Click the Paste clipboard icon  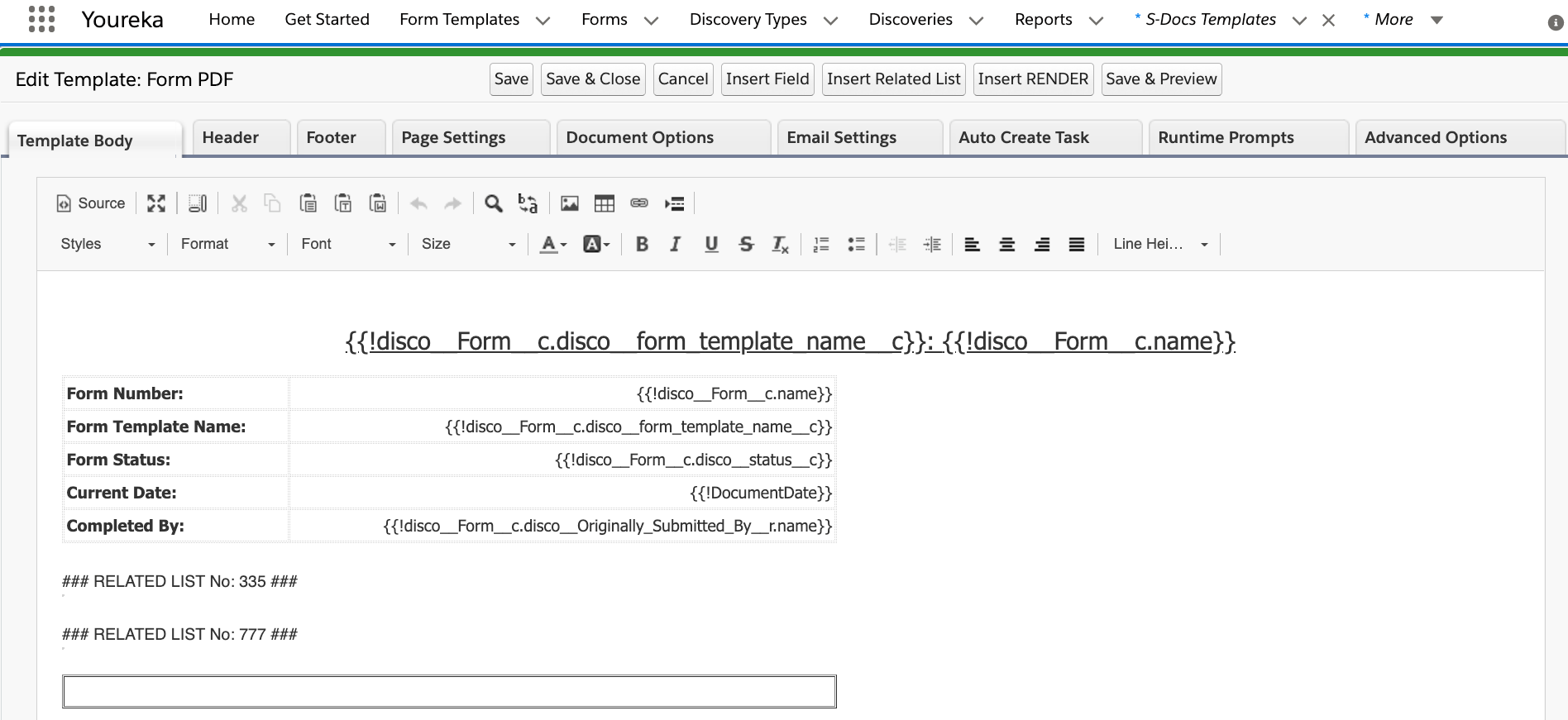point(308,203)
